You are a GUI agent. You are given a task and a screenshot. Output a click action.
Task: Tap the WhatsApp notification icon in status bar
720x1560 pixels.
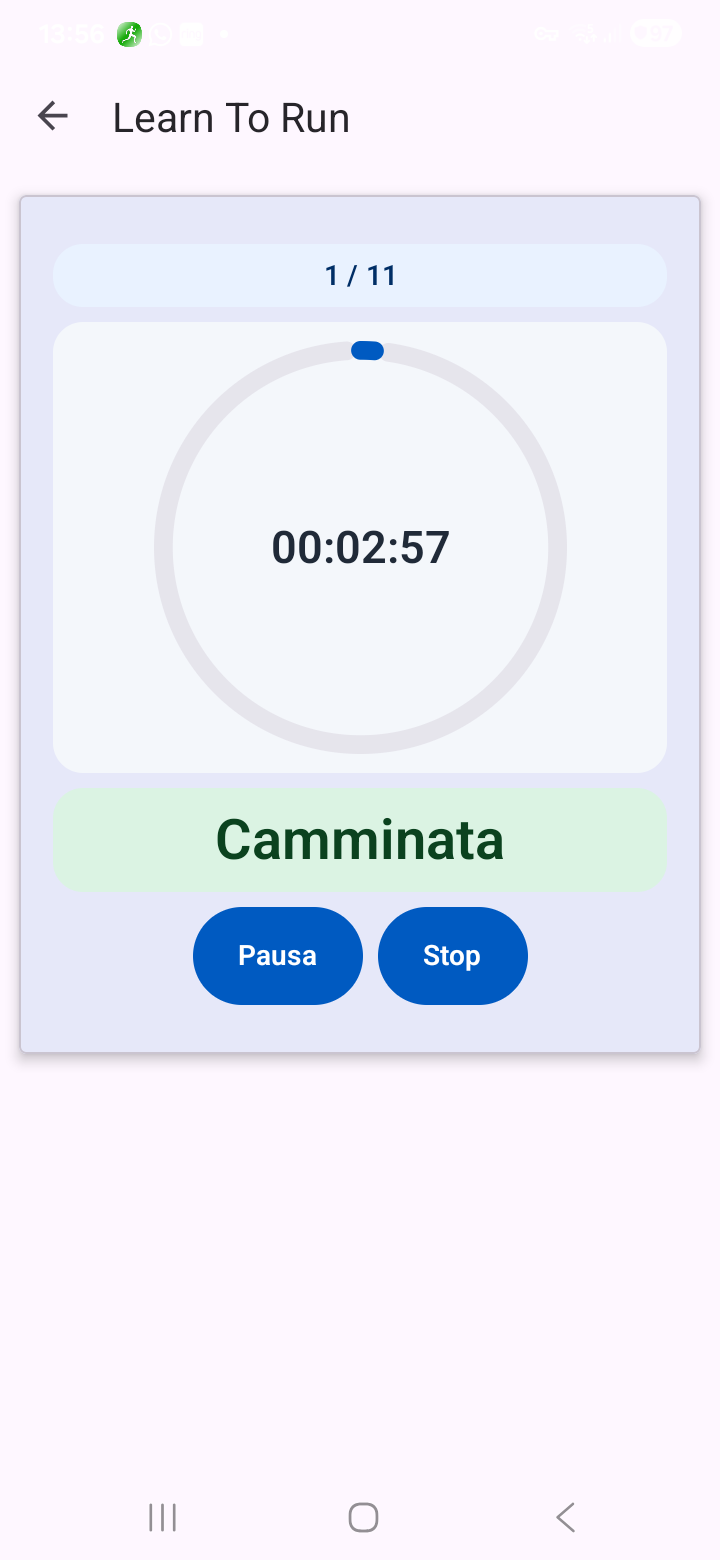pos(160,35)
